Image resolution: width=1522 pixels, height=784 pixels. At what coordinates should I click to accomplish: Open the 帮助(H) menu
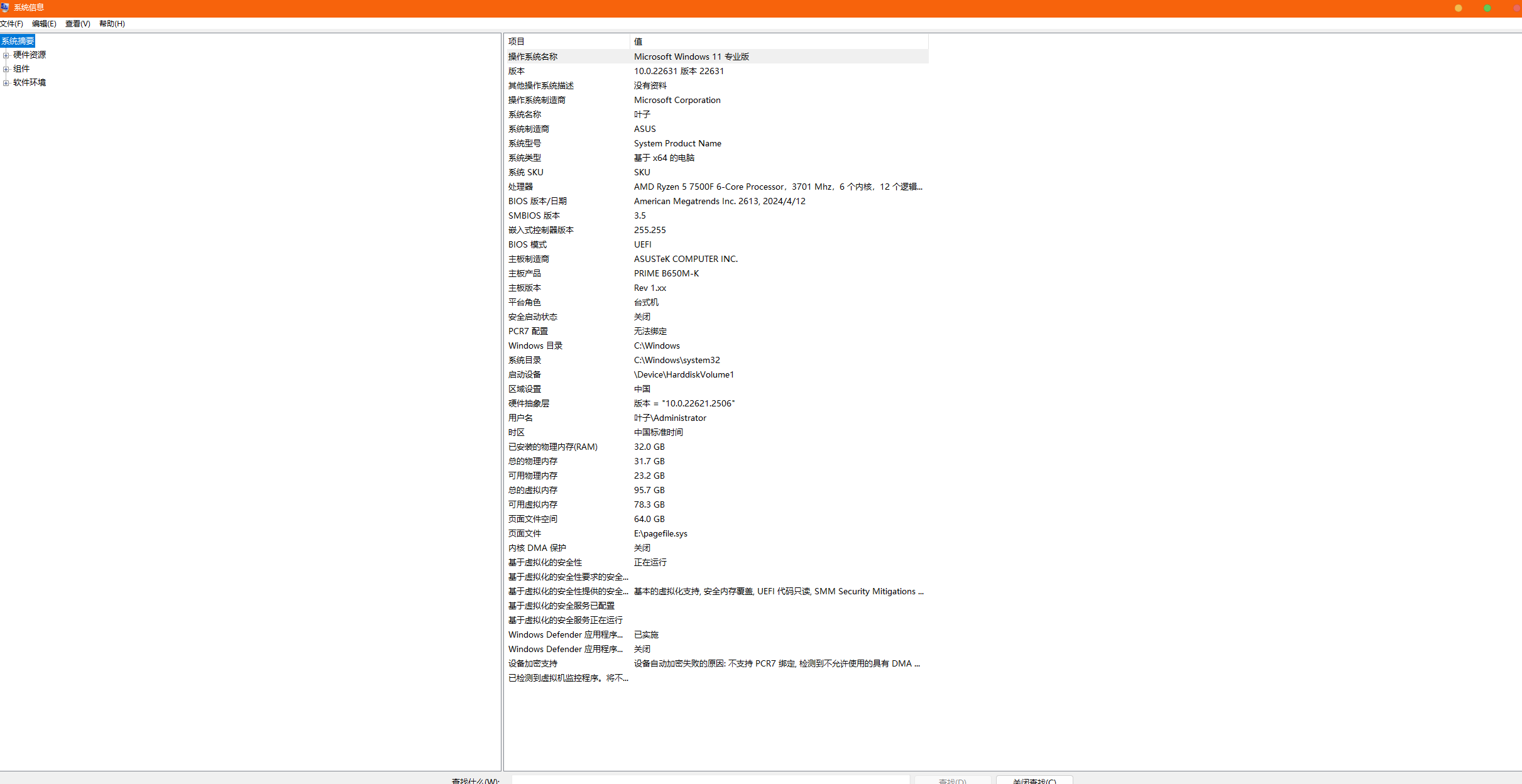(112, 24)
